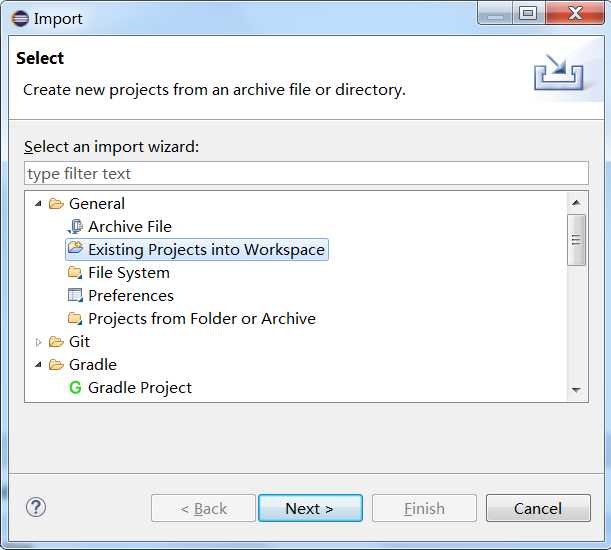Collapse the Gradle tree category
611x550 pixels.
tap(39, 365)
